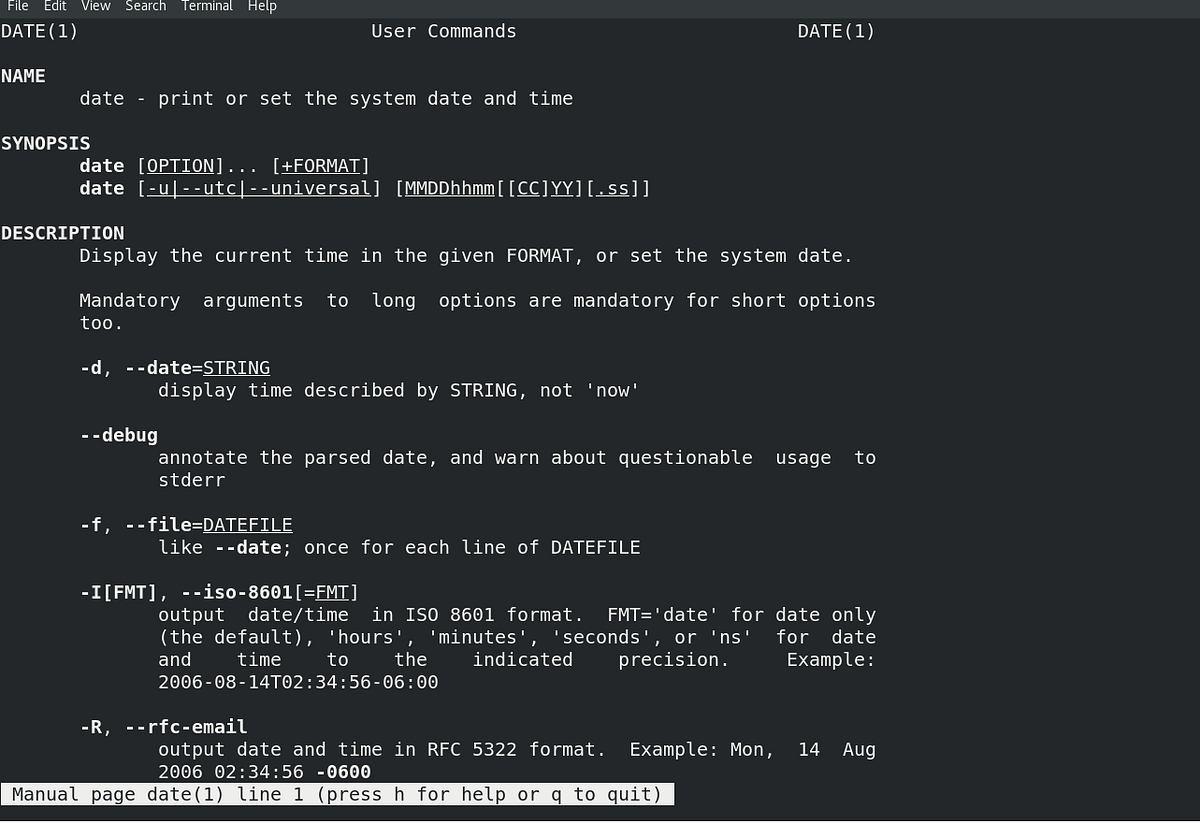The height and width of the screenshot is (823, 1200).
Task: Open the Terminal menu
Action: click(206, 7)
